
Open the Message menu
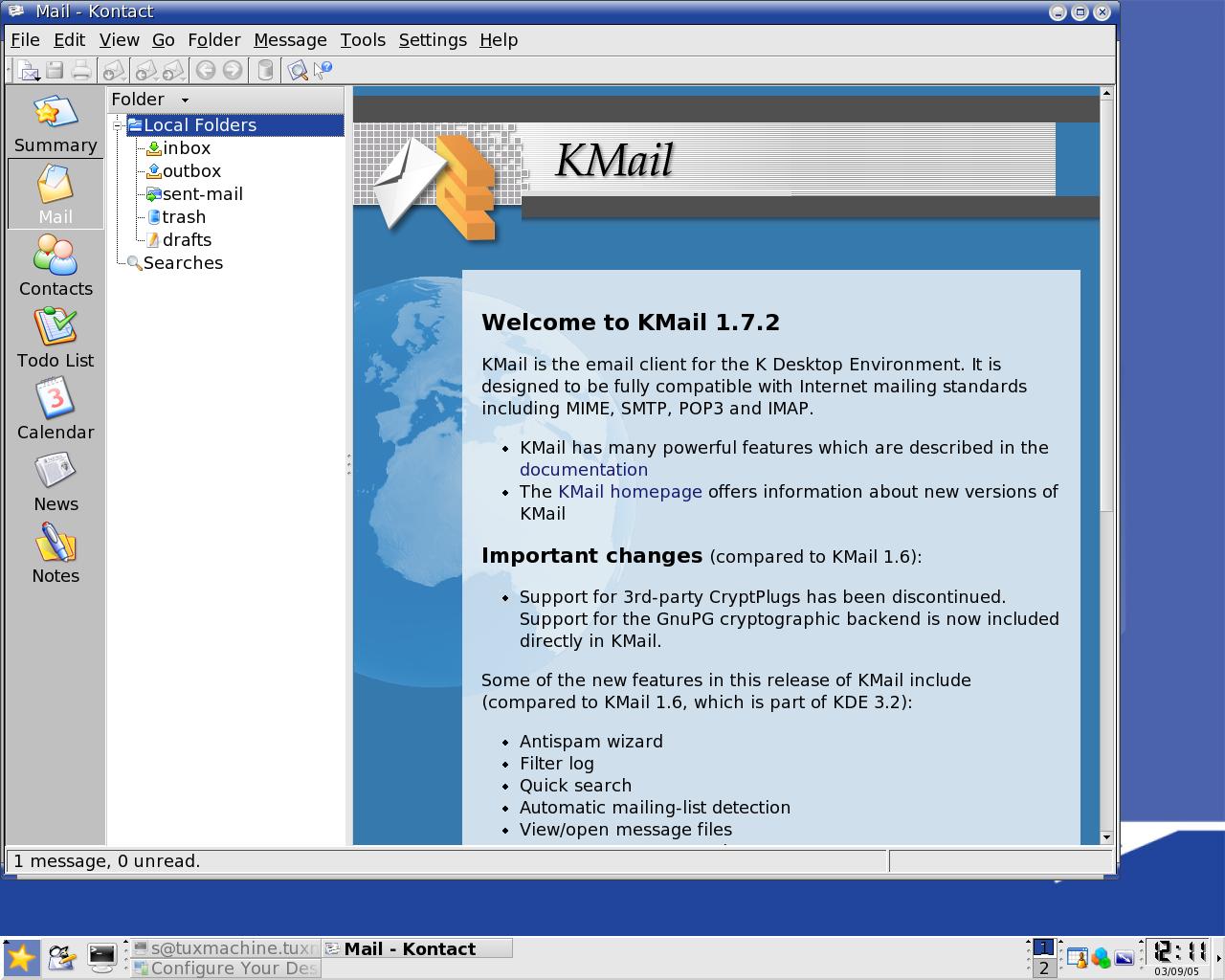tap(290, 40)
